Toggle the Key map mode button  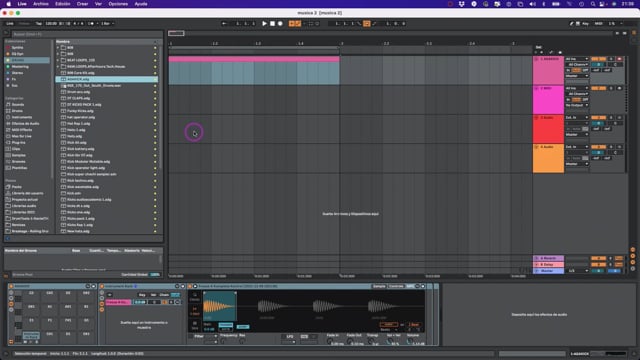[x=585, y=24]
